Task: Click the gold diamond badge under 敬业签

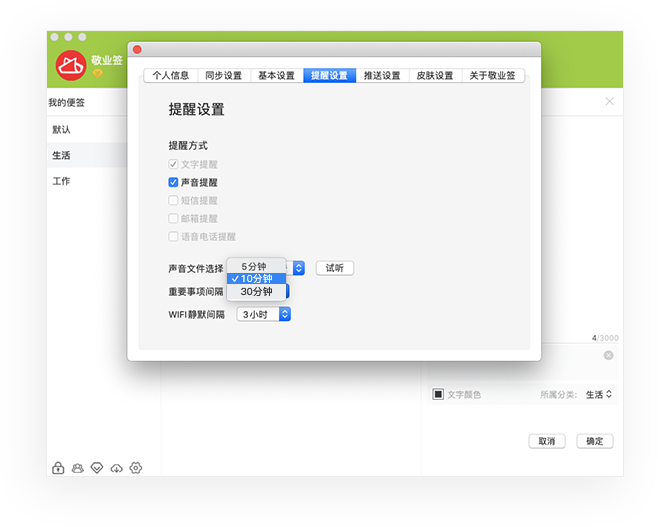Action: tap(98, 74)
